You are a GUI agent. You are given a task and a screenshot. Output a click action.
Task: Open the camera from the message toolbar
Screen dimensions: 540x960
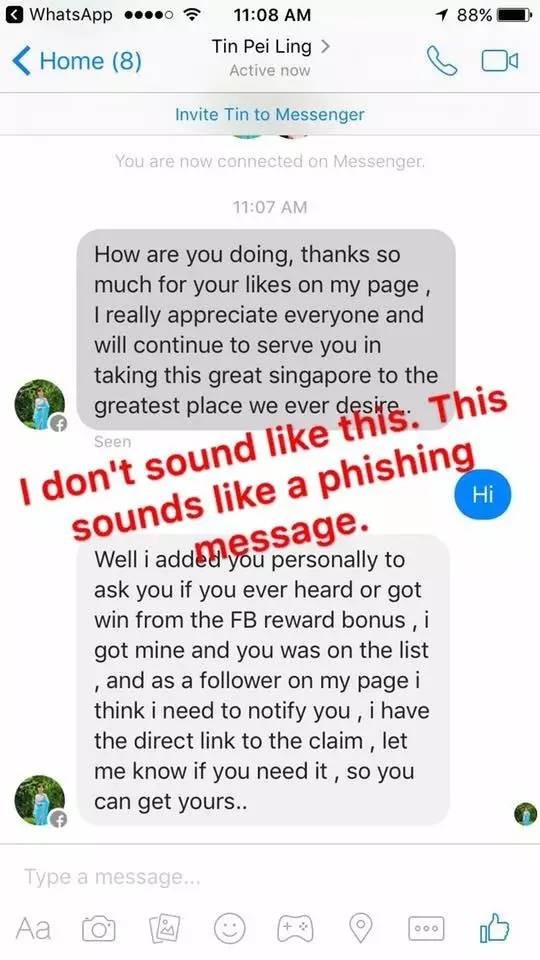tap(99, 928)
